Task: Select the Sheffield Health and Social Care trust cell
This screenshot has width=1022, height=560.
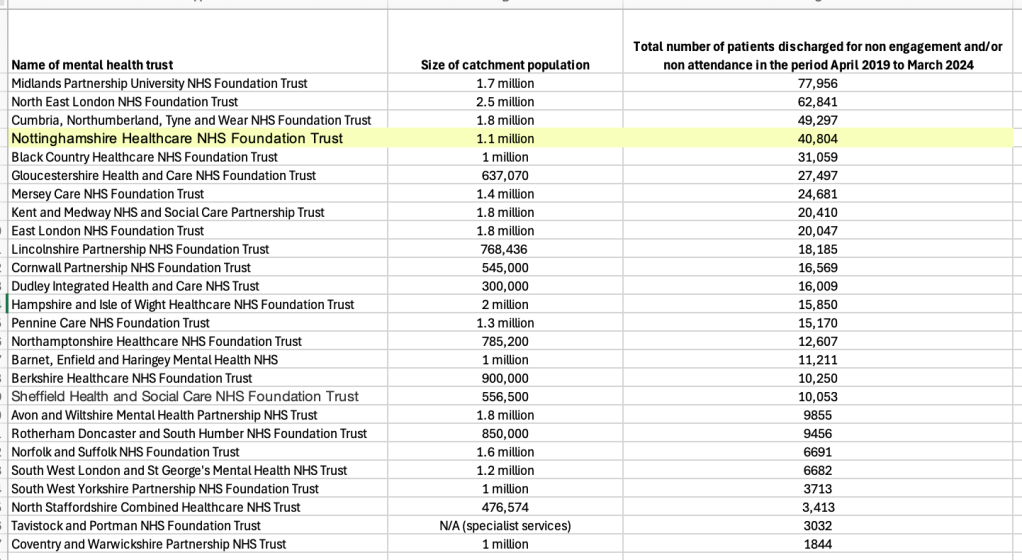Action: pyautogui.click(x=185, y=396)
